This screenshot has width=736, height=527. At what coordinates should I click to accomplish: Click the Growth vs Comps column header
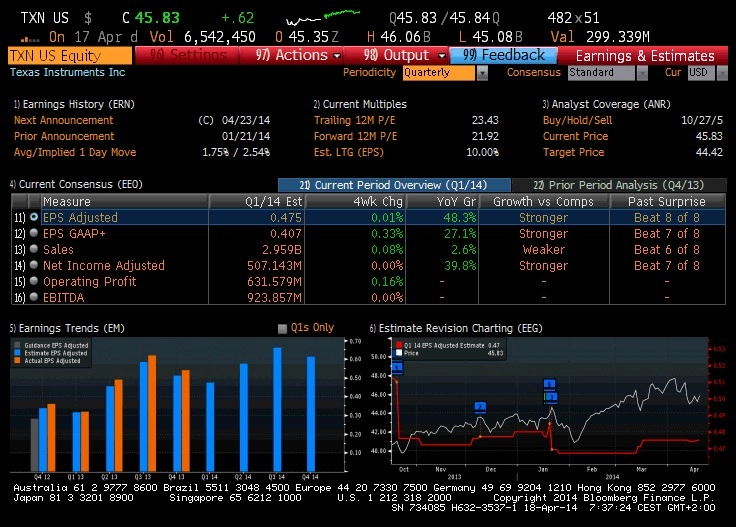coord(544,202)
